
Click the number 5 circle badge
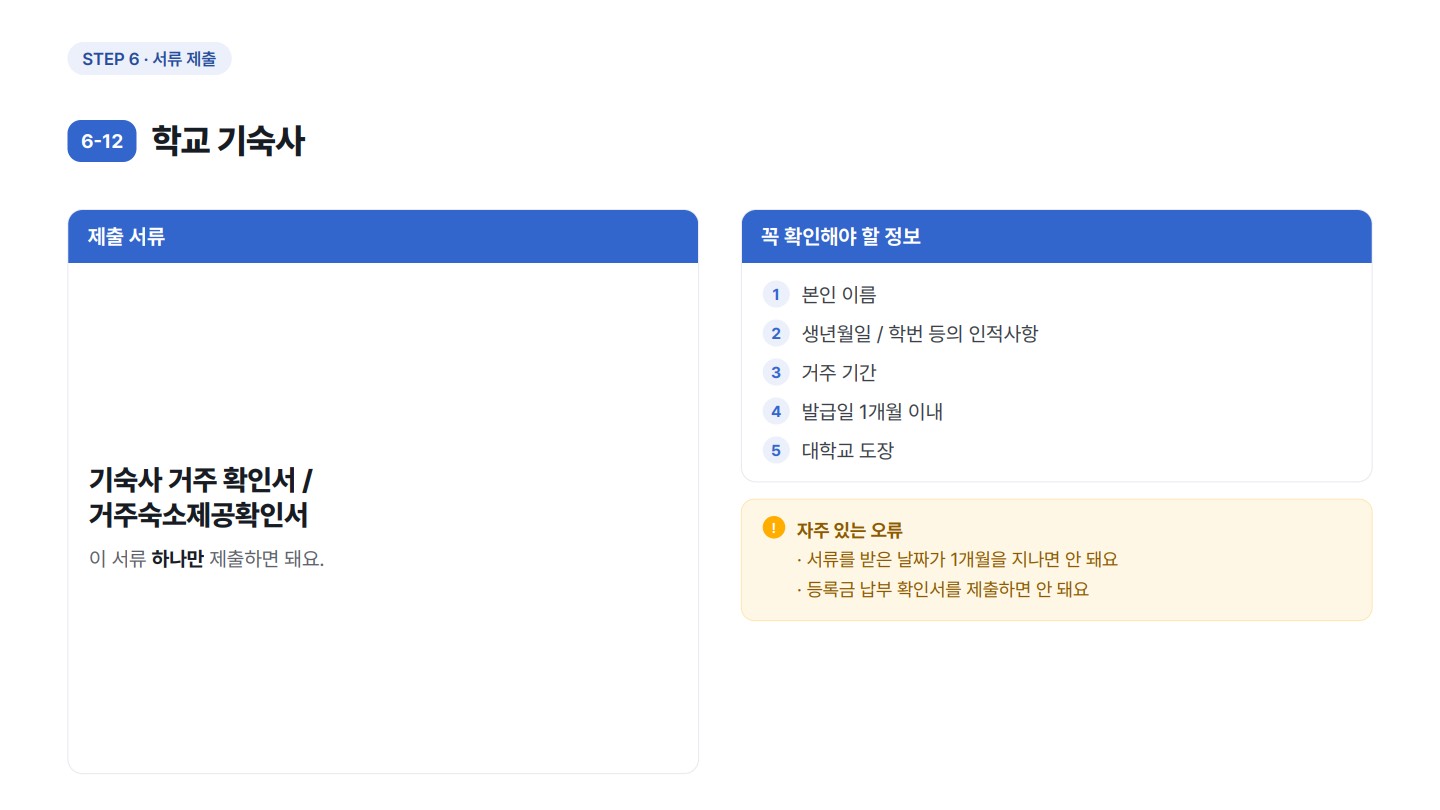775,450
